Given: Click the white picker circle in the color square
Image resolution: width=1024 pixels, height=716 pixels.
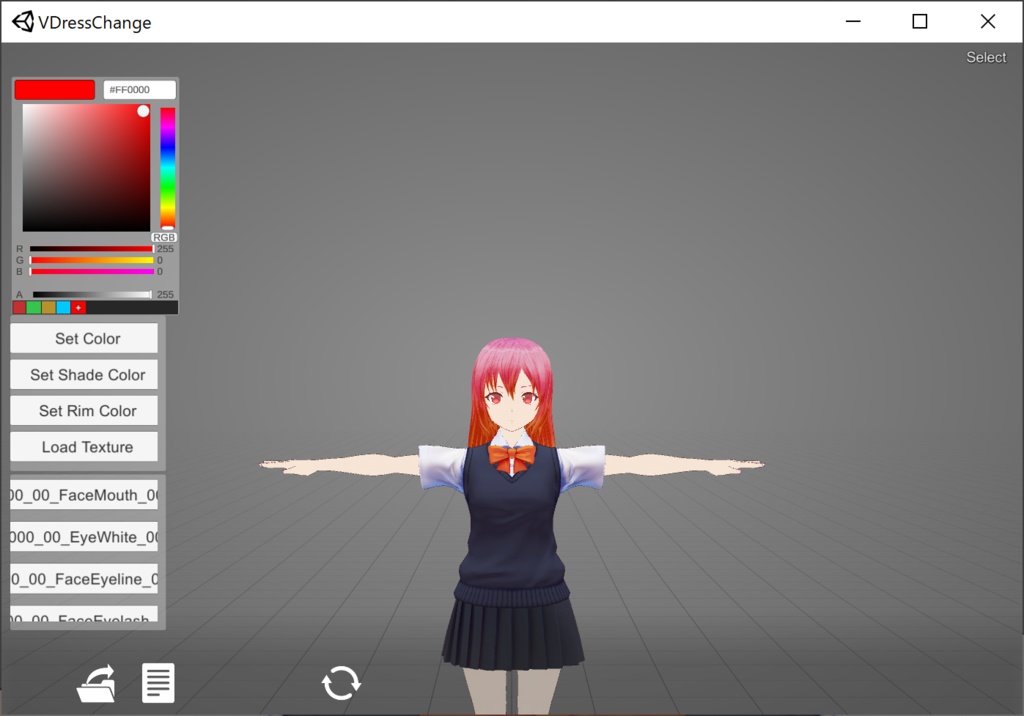Looking at the screenshot, I should click(143, 111).
